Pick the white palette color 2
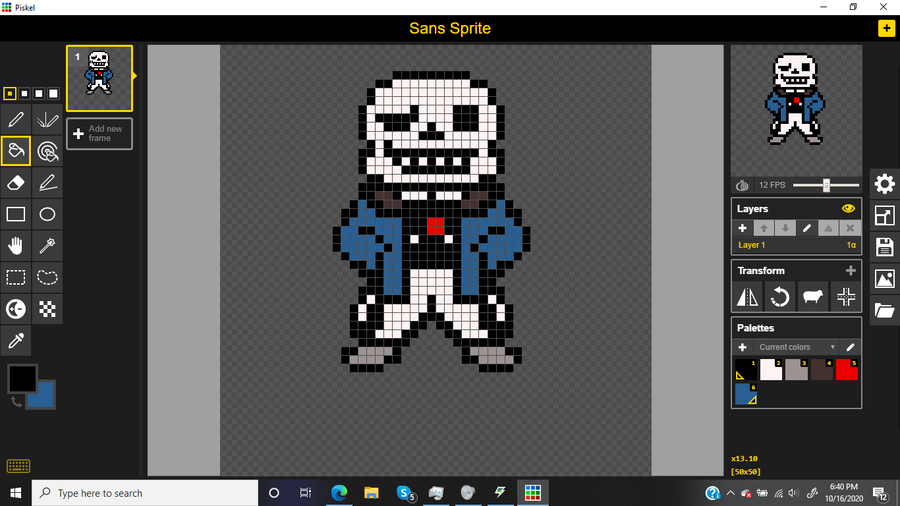The image size is (900, 506). pyautogui.click(x=771, y=370)
